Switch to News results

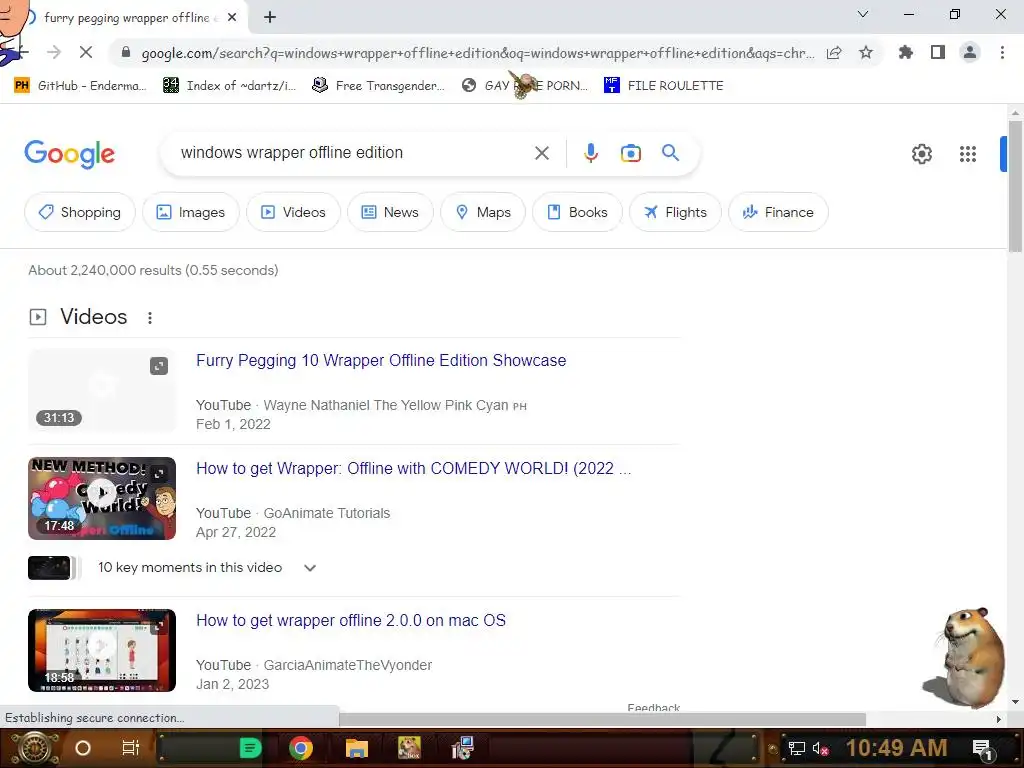click(x=390, y=212)
